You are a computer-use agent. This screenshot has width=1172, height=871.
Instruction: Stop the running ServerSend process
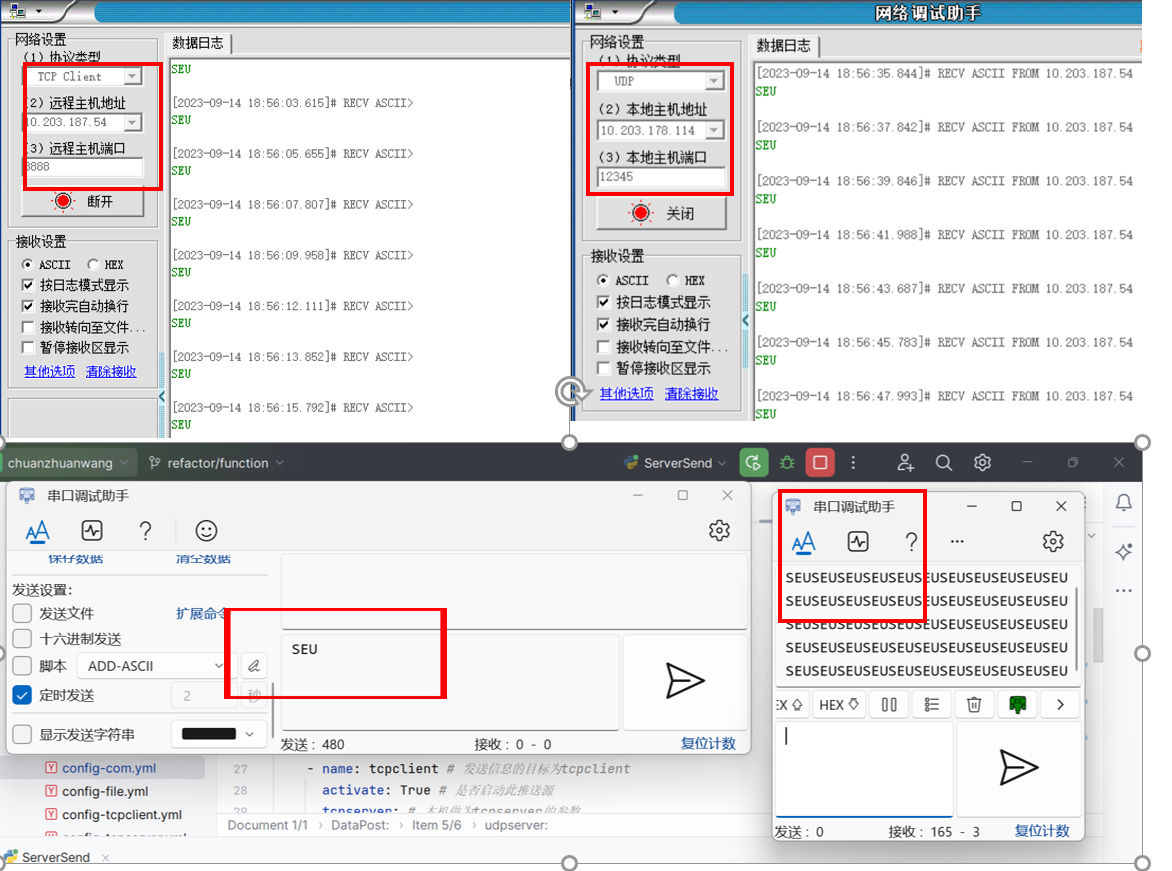[x=820, y=463]
